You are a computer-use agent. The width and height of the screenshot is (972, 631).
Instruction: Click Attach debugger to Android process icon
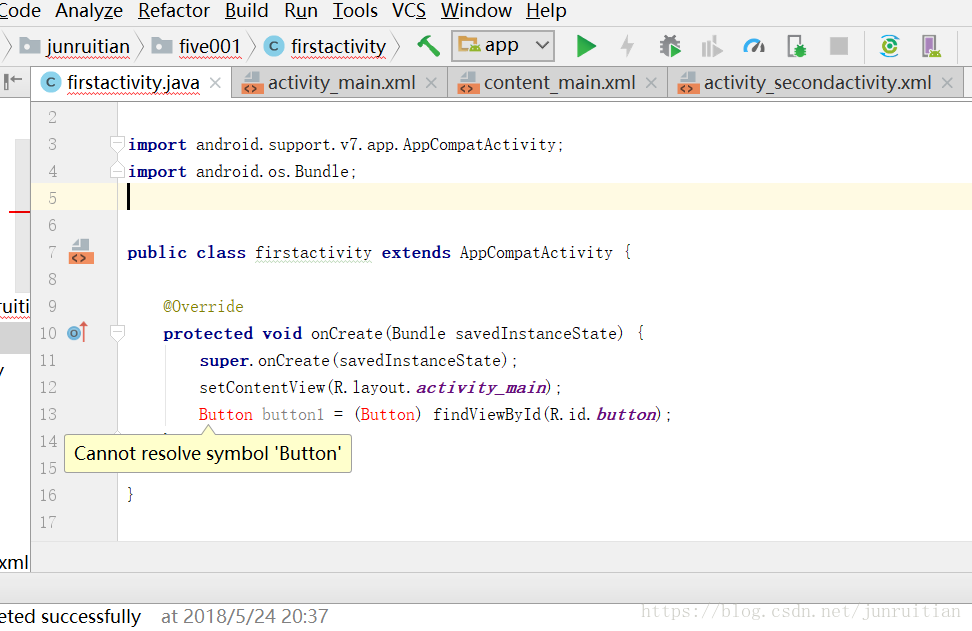coord(797,46)
